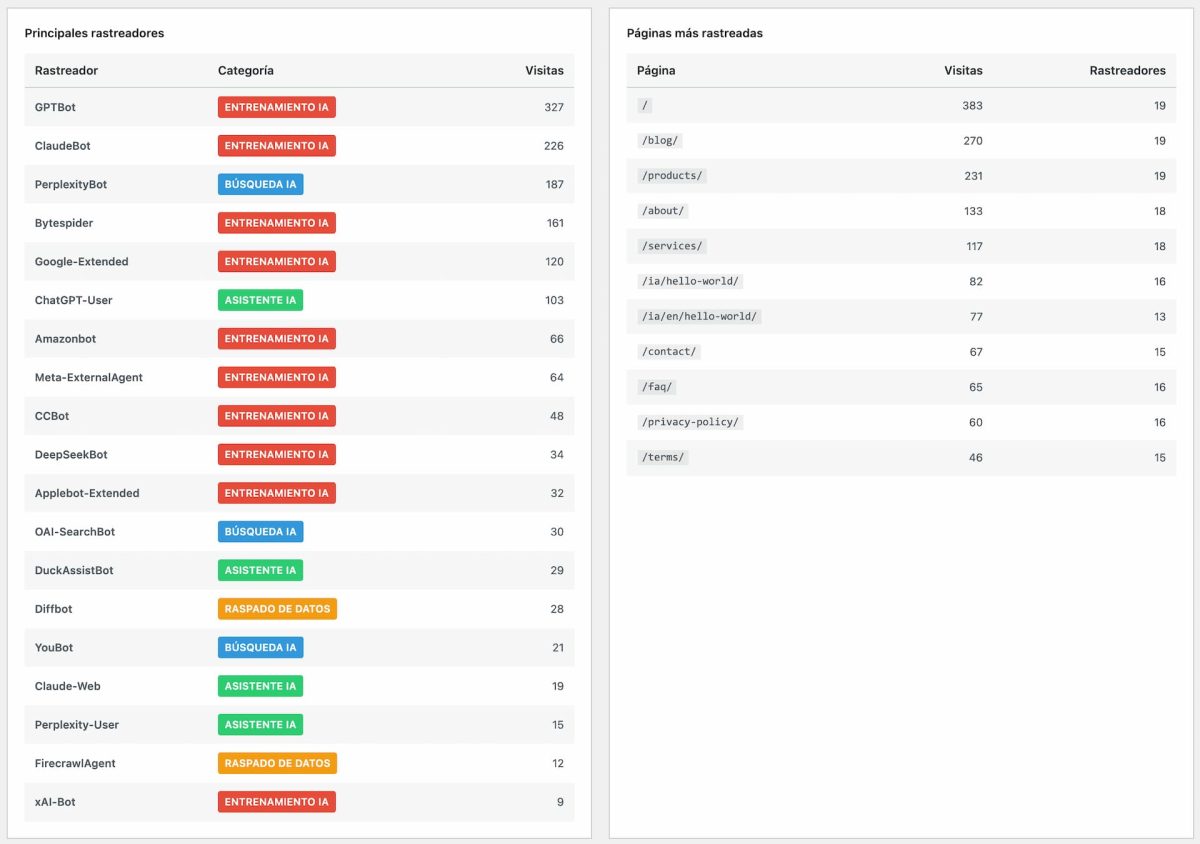Click ChatGPT-User's Asistente IA badge

tap(260, 300)
